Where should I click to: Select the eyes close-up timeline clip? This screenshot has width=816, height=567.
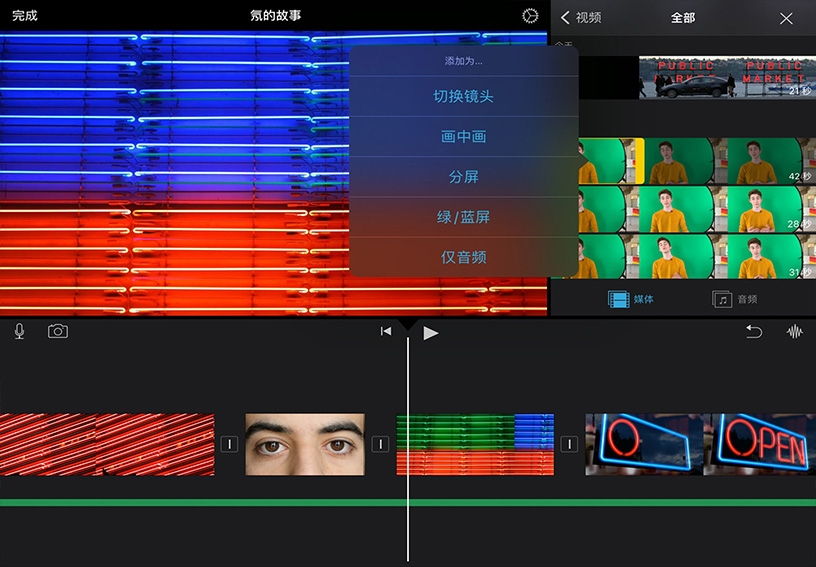coord(305,444)
